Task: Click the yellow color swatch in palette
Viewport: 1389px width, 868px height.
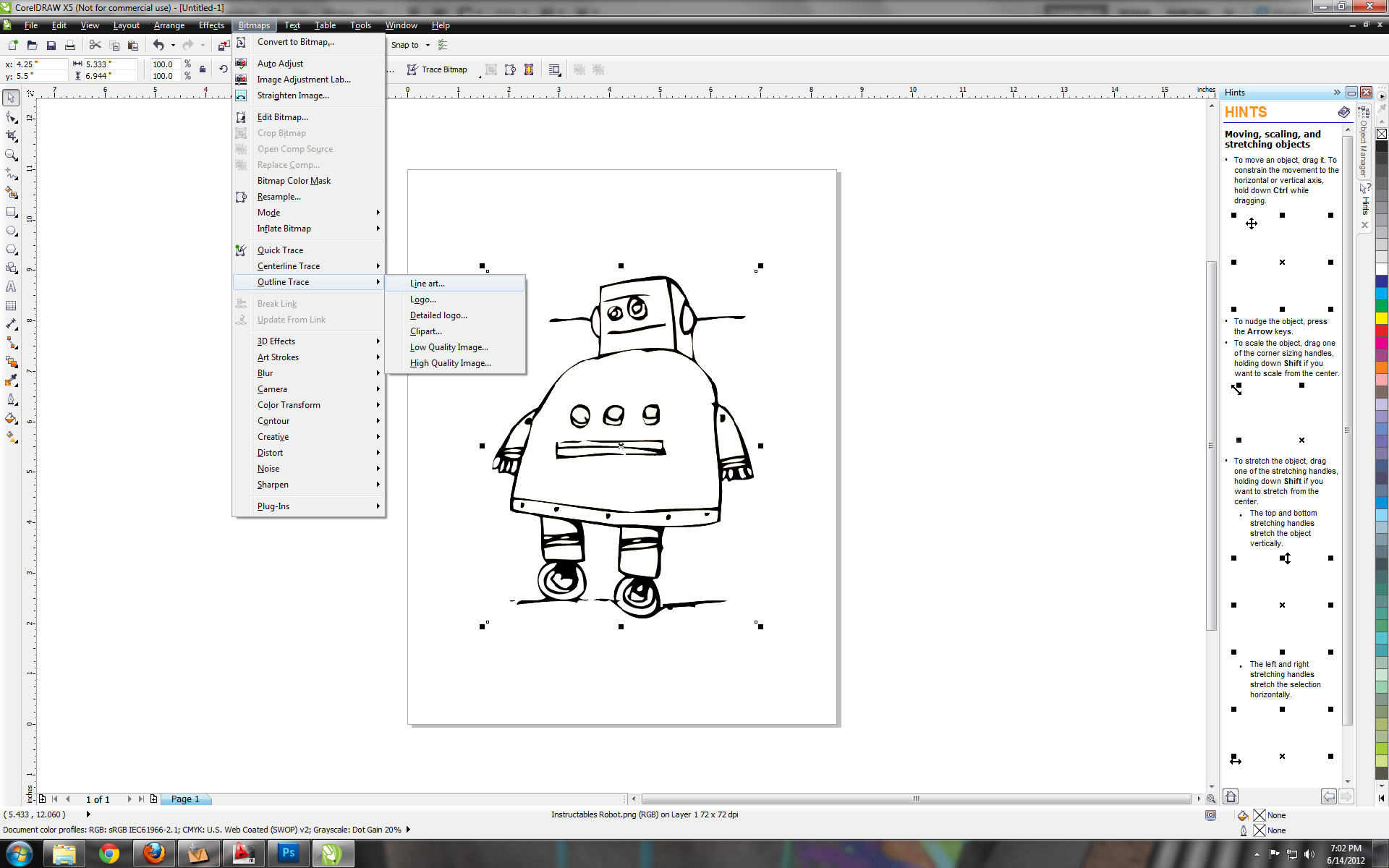Action: coord(1382,318)
